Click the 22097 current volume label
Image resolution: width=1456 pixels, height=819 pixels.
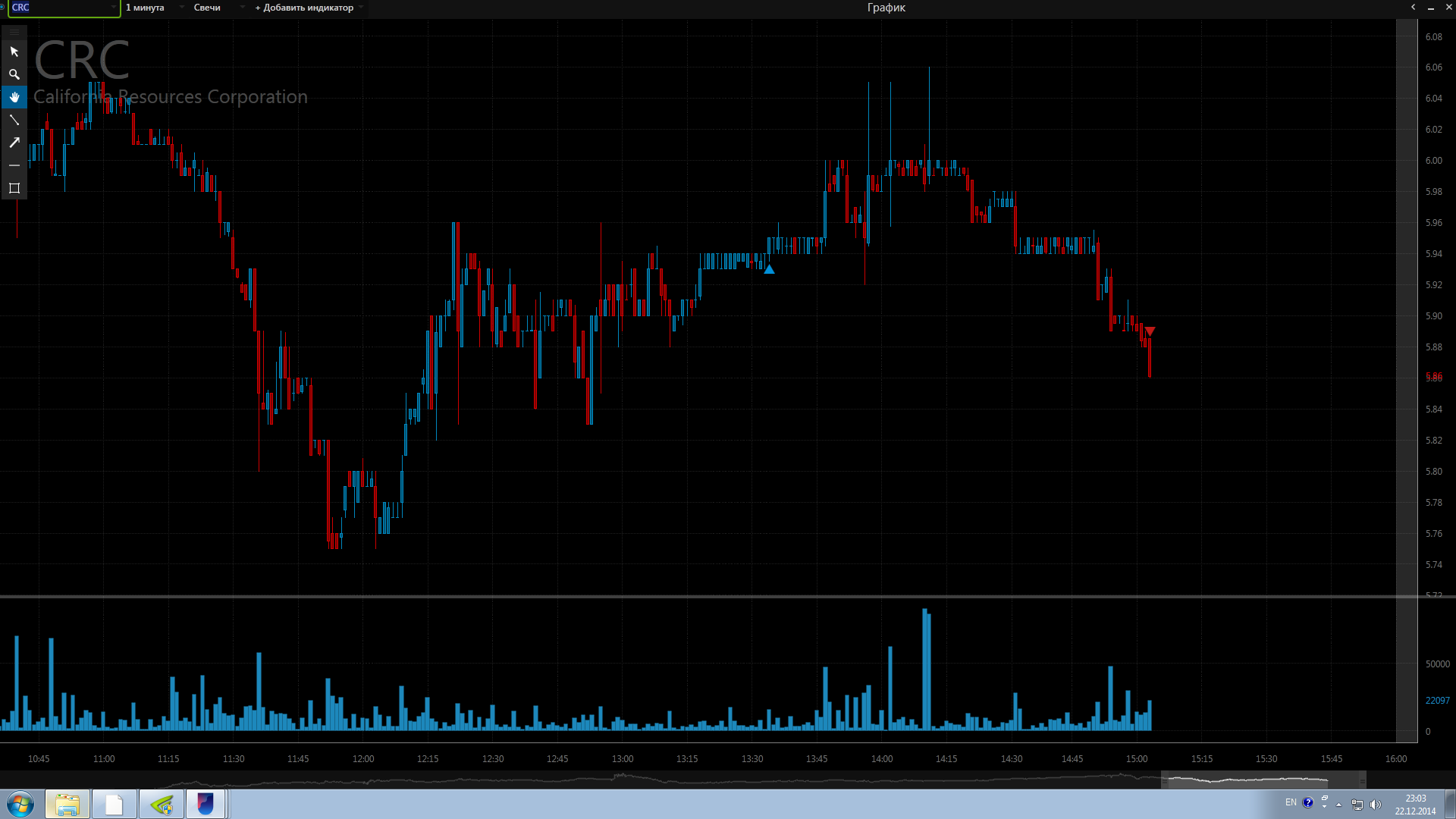(1437, 700)
